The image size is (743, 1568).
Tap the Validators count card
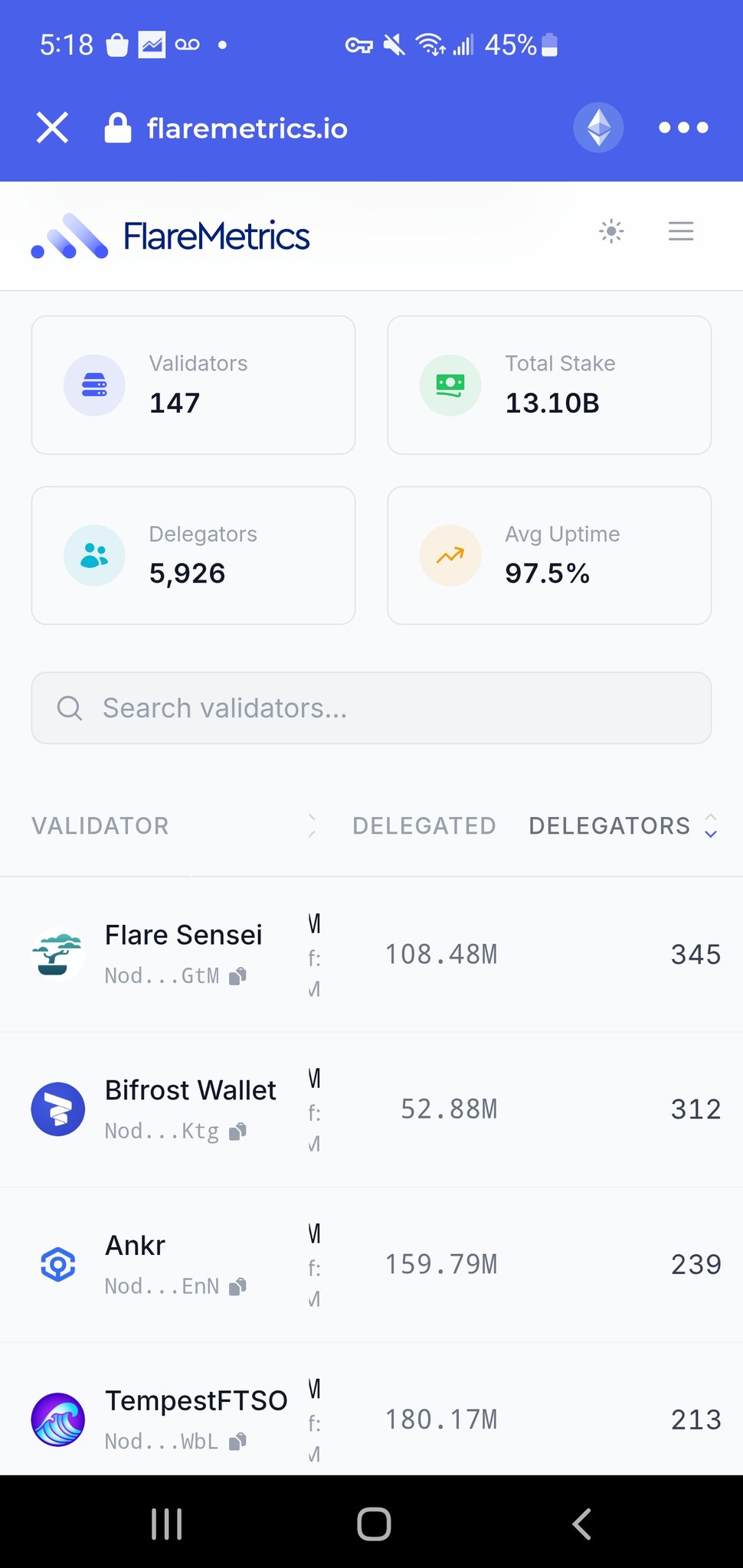coord(193,385)
